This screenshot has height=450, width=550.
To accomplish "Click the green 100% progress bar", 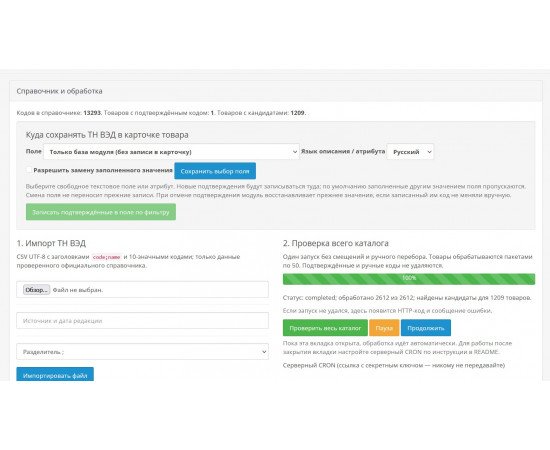I will 409,279.
